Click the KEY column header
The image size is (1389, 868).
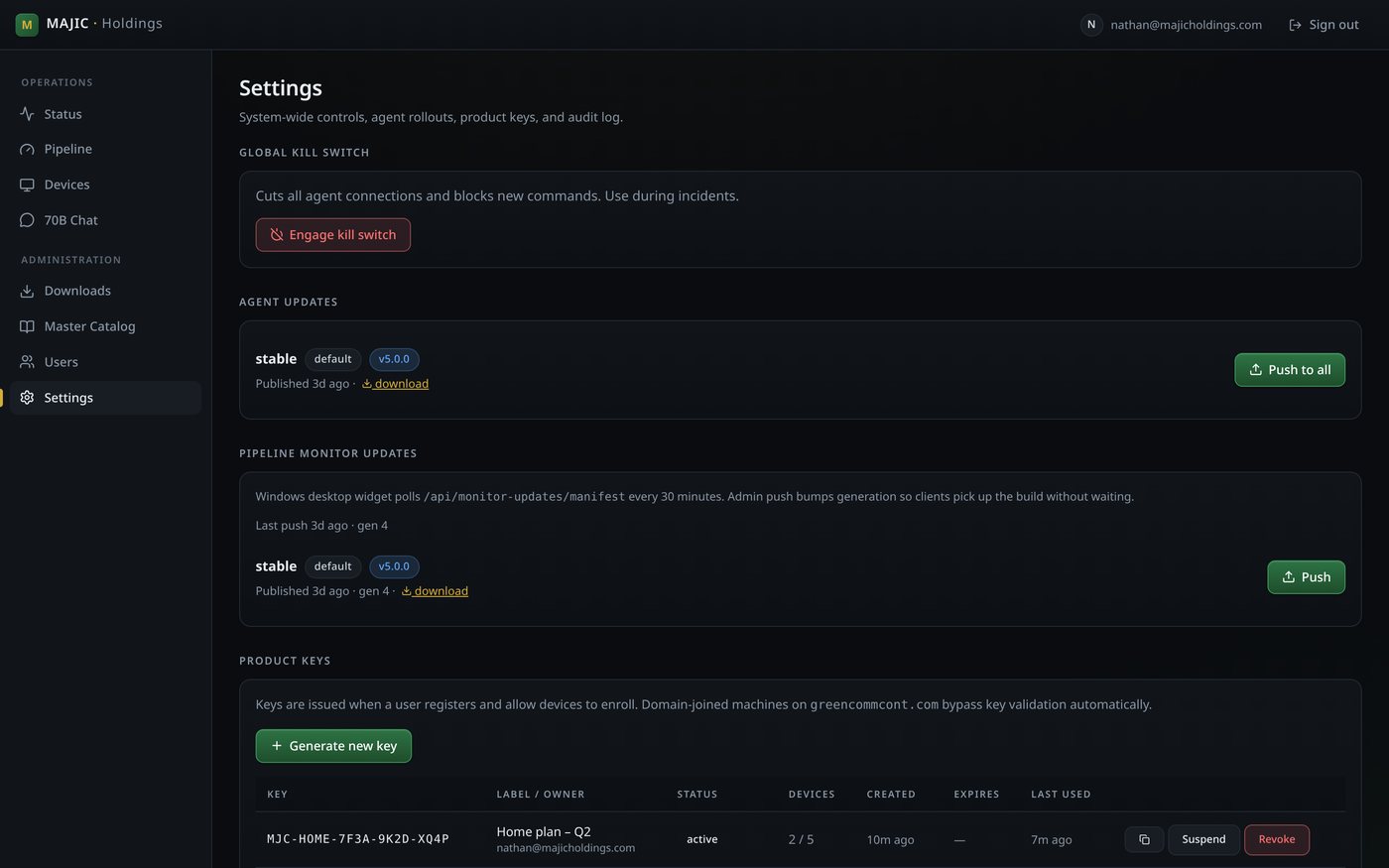pos(278,795)
